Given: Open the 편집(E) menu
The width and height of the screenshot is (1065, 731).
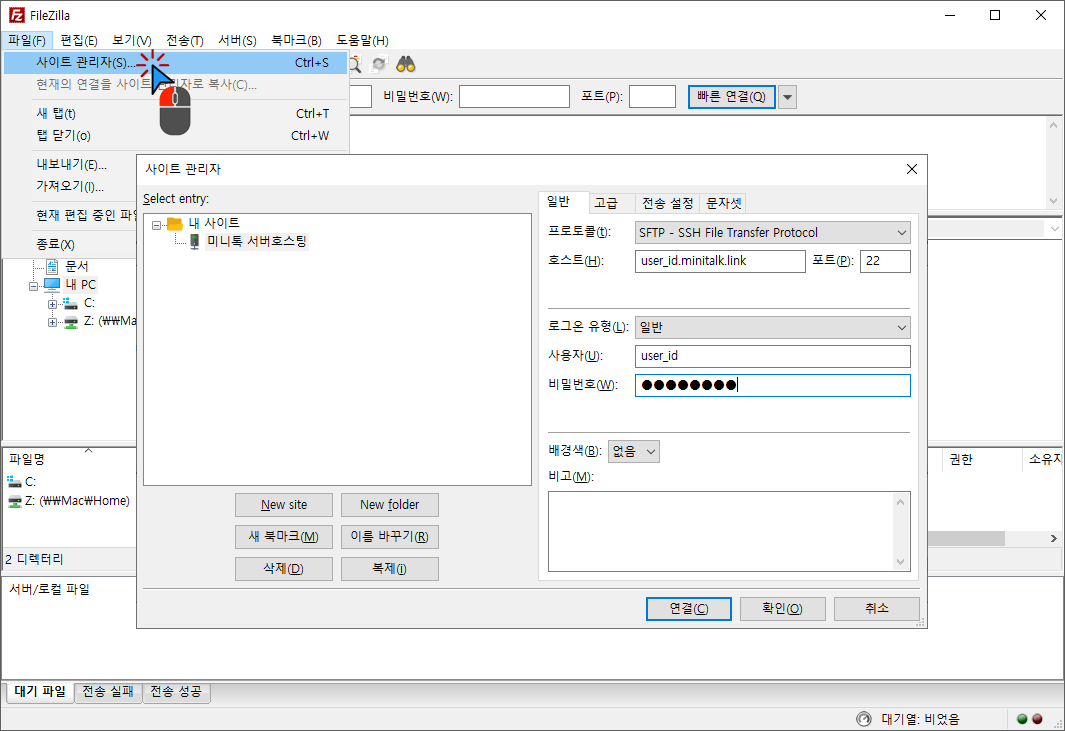Looking at the screenshot, I should point(79,40).
